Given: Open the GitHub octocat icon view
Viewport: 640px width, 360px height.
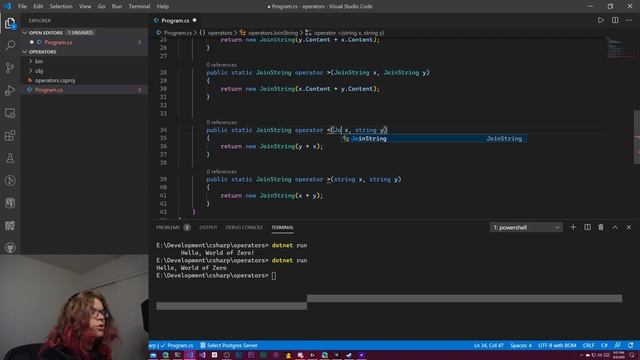Looking at the screenshot, I should [x=10, y=248].
